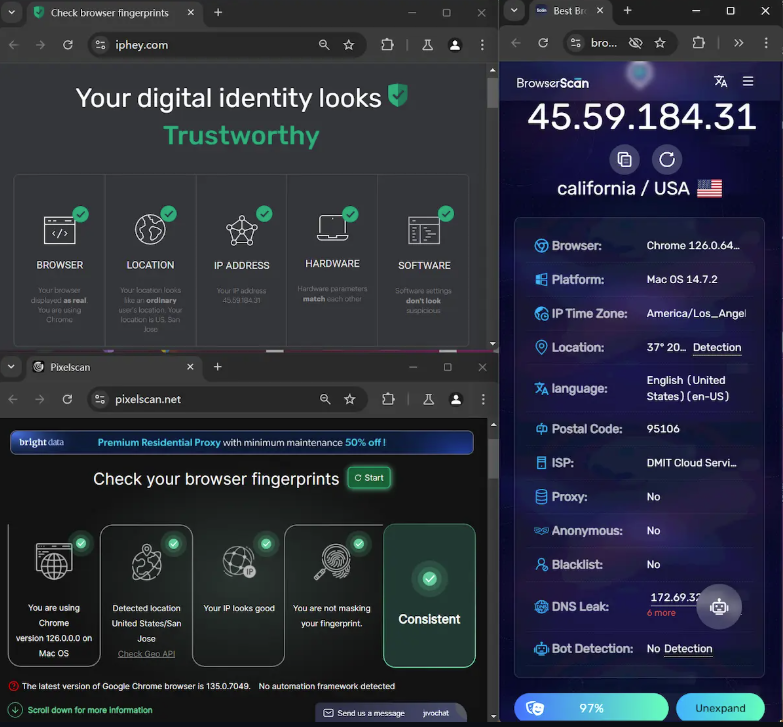Open profile avatar in iphey.com window
Image resolution: width=783 pixels, height=727 pixels.
455,45
